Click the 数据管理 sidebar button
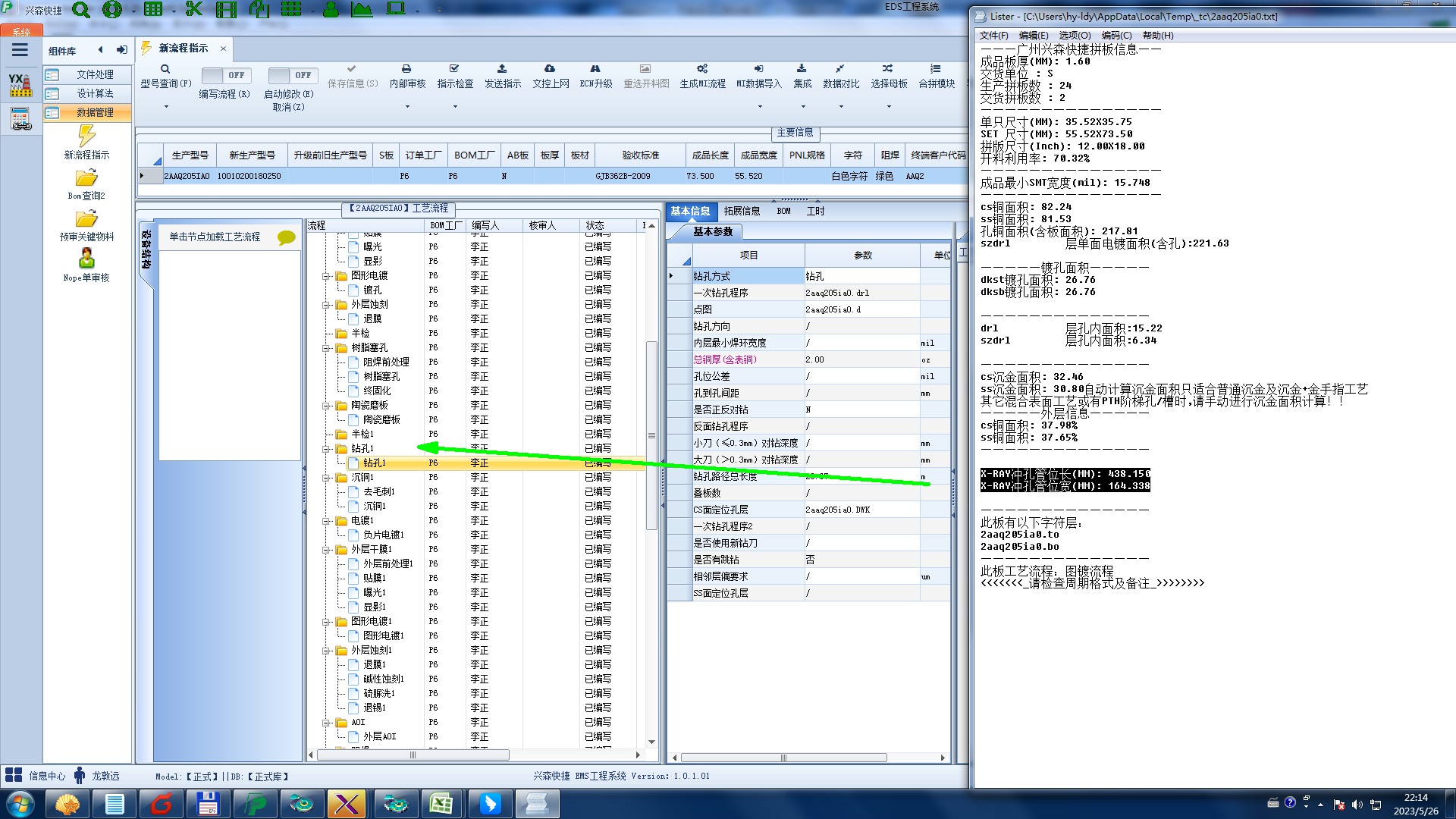This screenshot has height=819, width=1456. [x=94, y=112]
